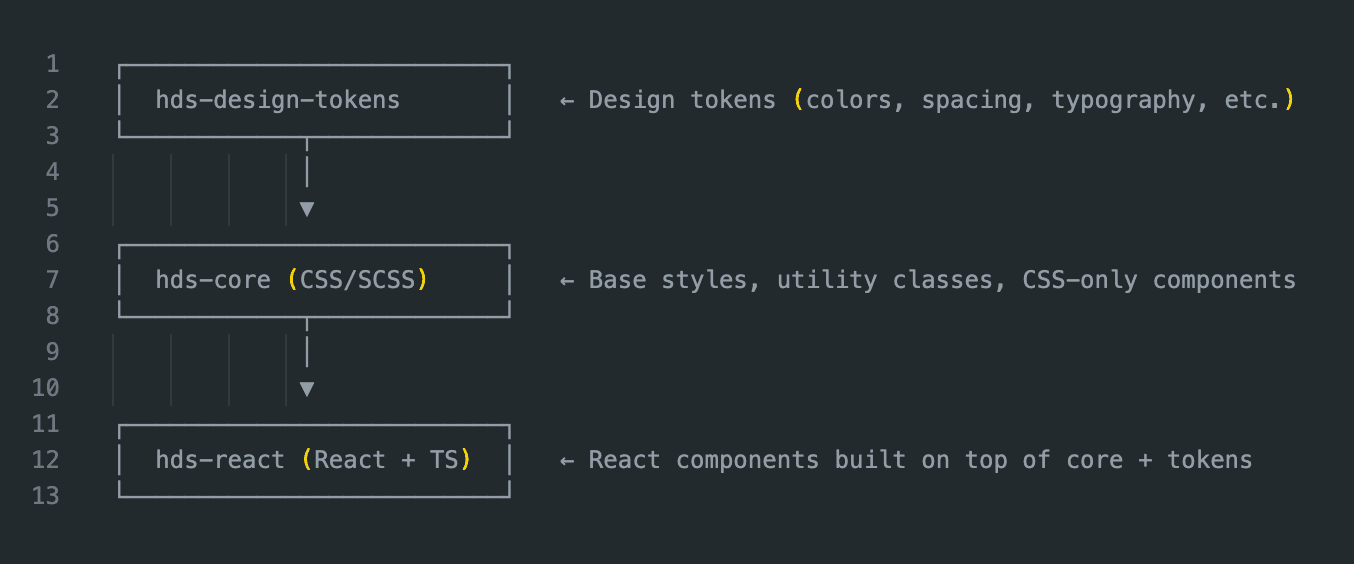Click line number 1 in the gutter

(x=53, y=64)
